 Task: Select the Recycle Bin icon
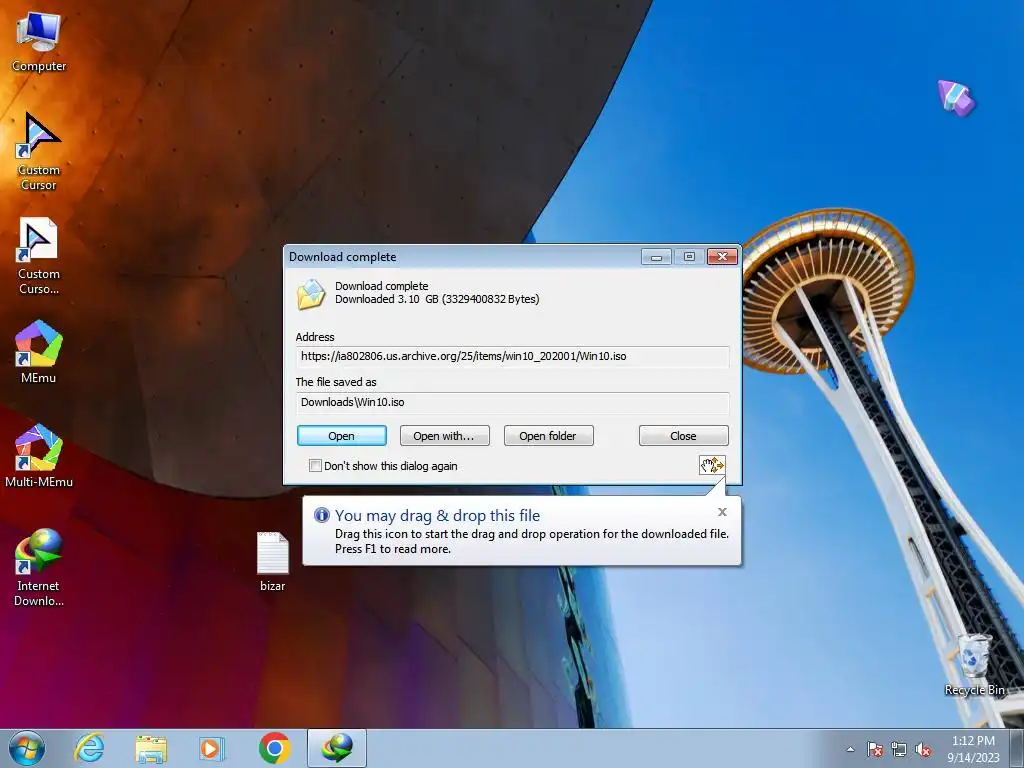[974, 664]
